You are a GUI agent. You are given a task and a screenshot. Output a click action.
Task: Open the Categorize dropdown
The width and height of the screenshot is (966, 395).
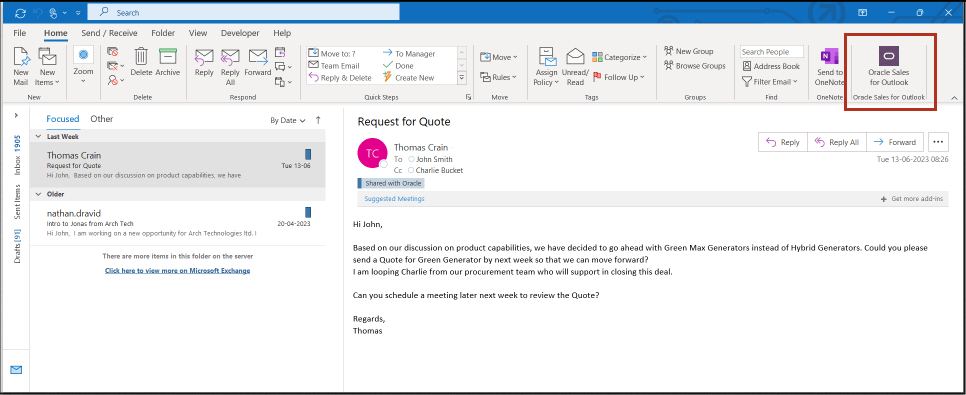[x=619, y=57]
